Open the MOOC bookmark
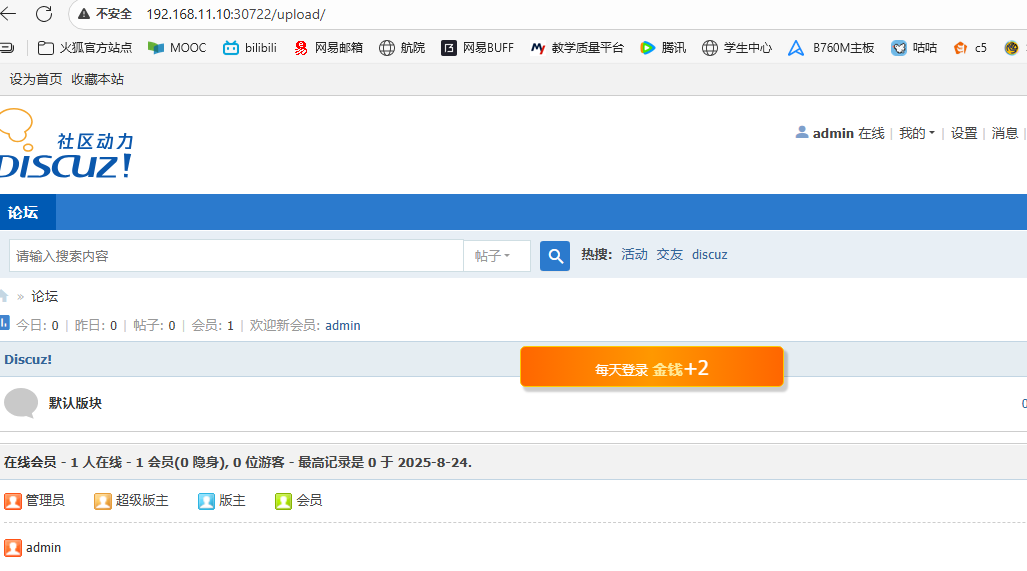The image size is (1027, 571). point(177,48)
